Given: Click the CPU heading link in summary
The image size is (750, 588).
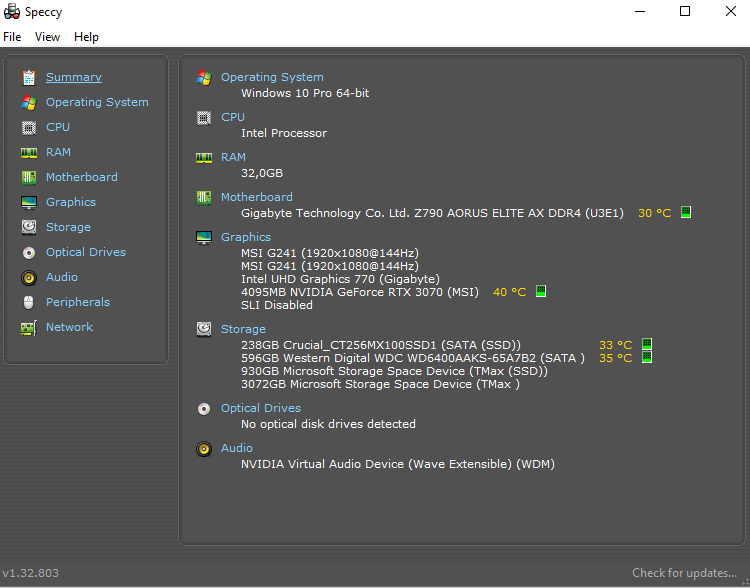Looking at the screenshot, I should pos(233,117).
